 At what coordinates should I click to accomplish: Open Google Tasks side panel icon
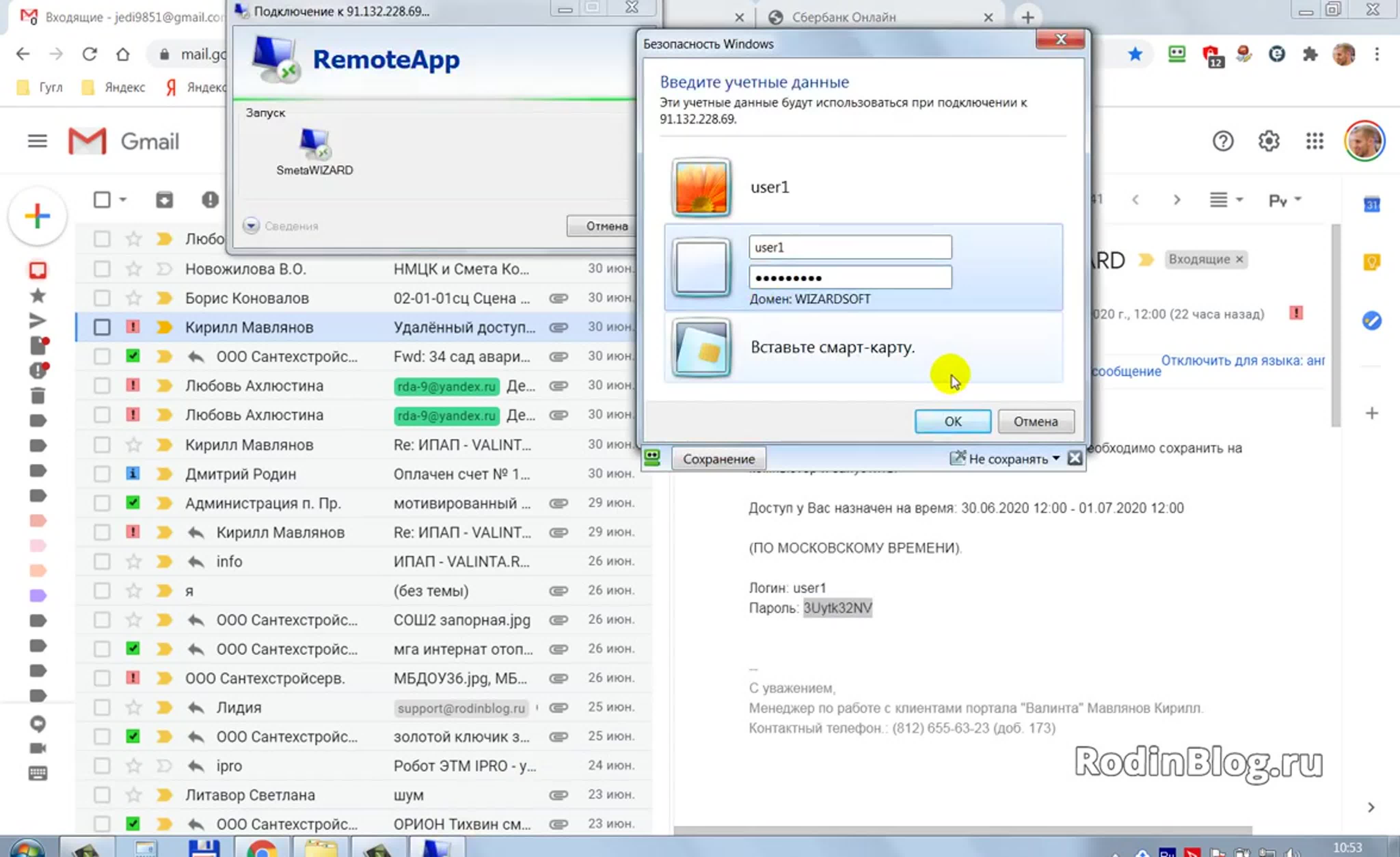pos(1372,320)
